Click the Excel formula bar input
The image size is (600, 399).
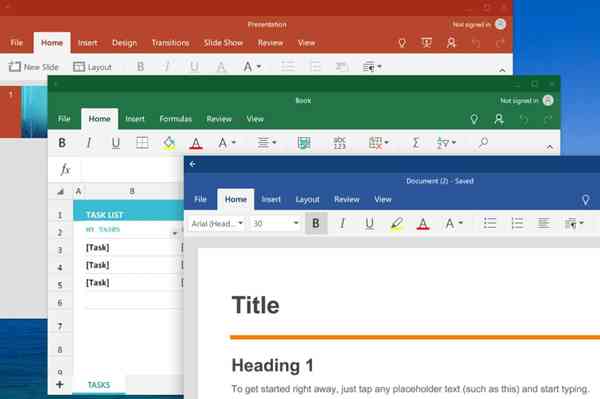[x=130, y=169]
